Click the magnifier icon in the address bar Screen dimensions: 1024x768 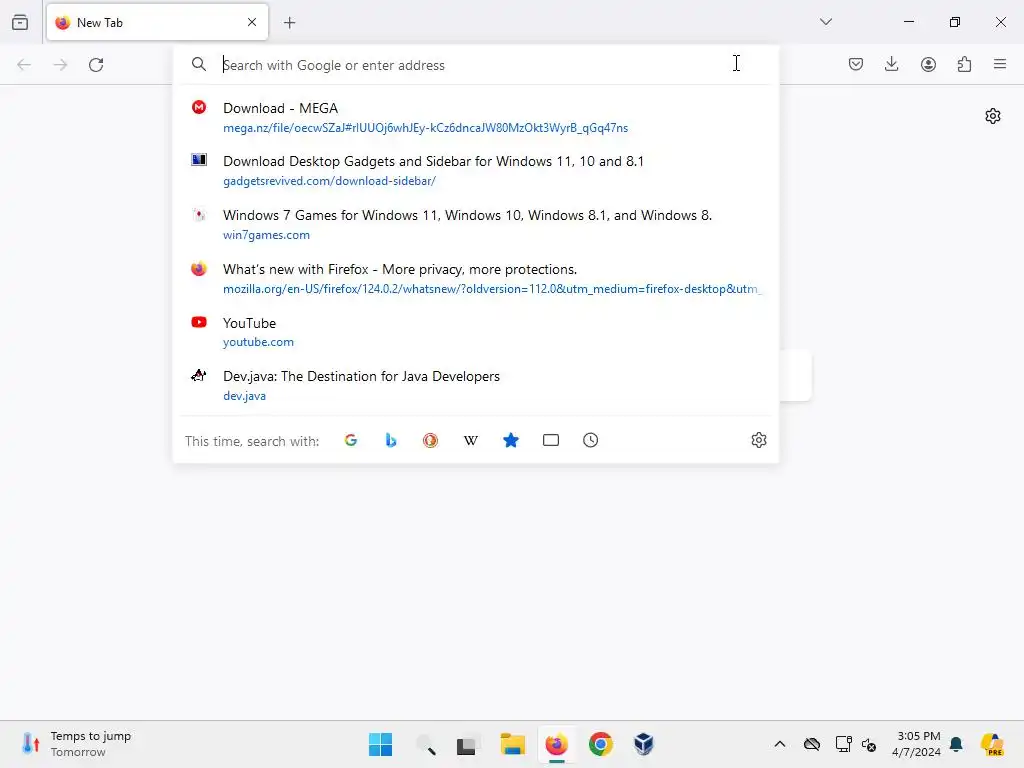199,64
